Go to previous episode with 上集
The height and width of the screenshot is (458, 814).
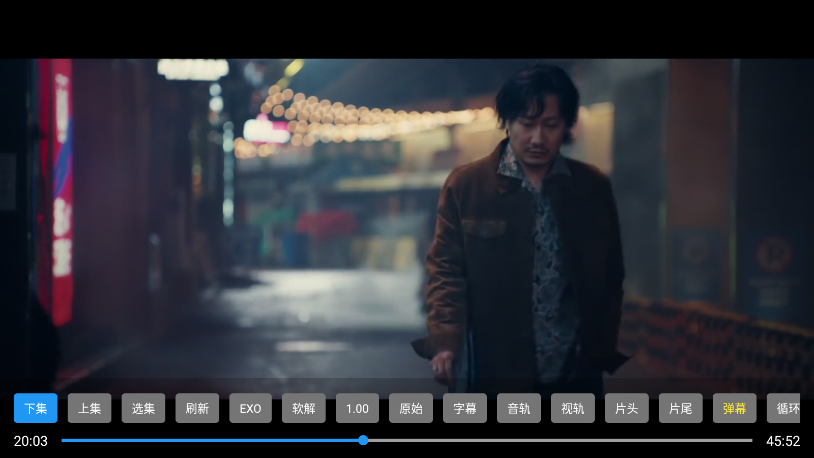click(89, 408)
